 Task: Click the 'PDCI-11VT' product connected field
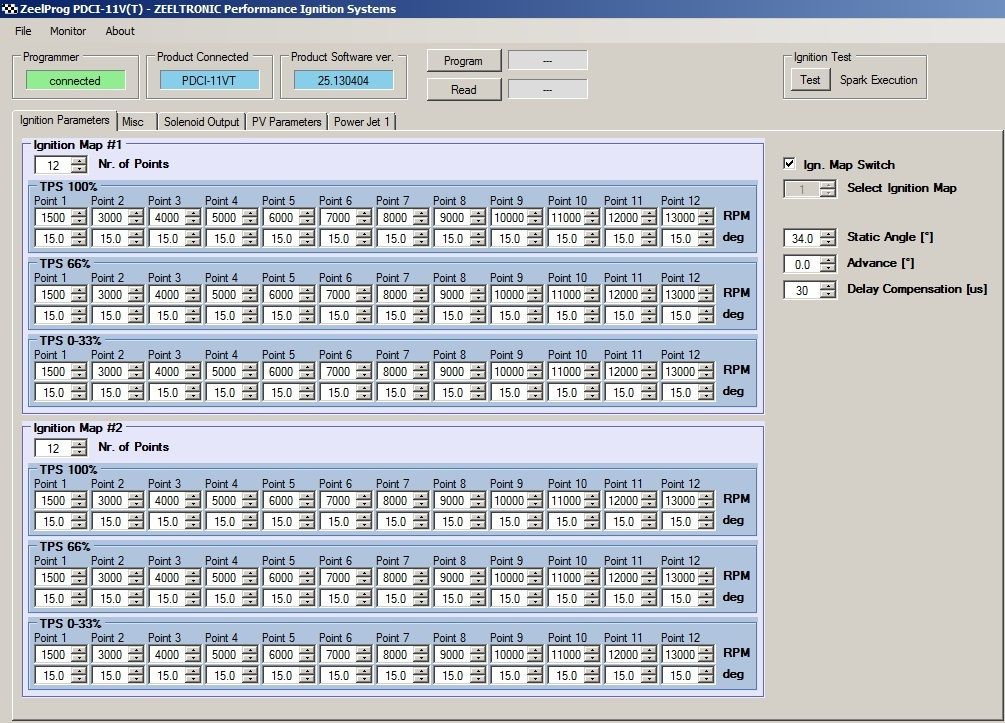click(x=209, y=81)
